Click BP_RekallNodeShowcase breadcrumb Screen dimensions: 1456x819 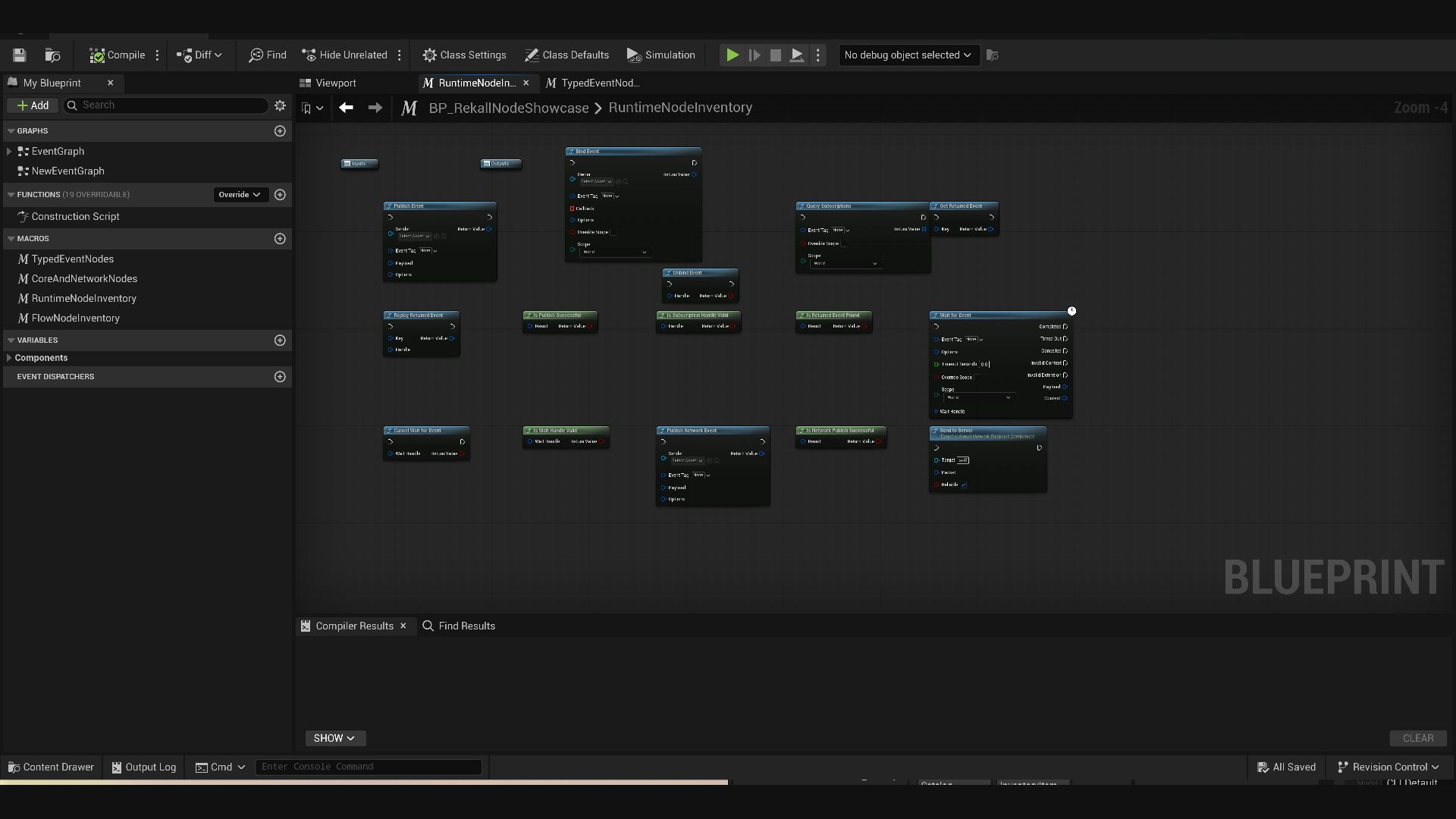pyautogui.click(x=509, y=108)
